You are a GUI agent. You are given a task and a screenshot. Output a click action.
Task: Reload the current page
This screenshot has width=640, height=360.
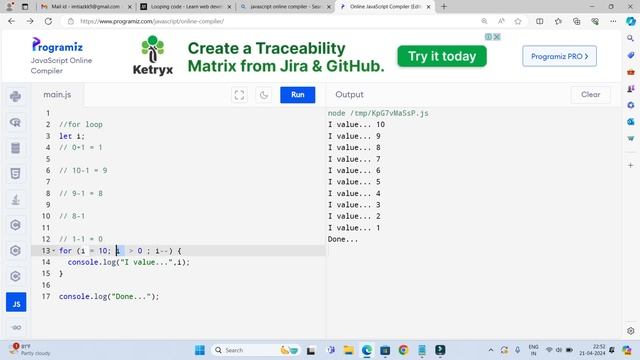coord(48,21)
